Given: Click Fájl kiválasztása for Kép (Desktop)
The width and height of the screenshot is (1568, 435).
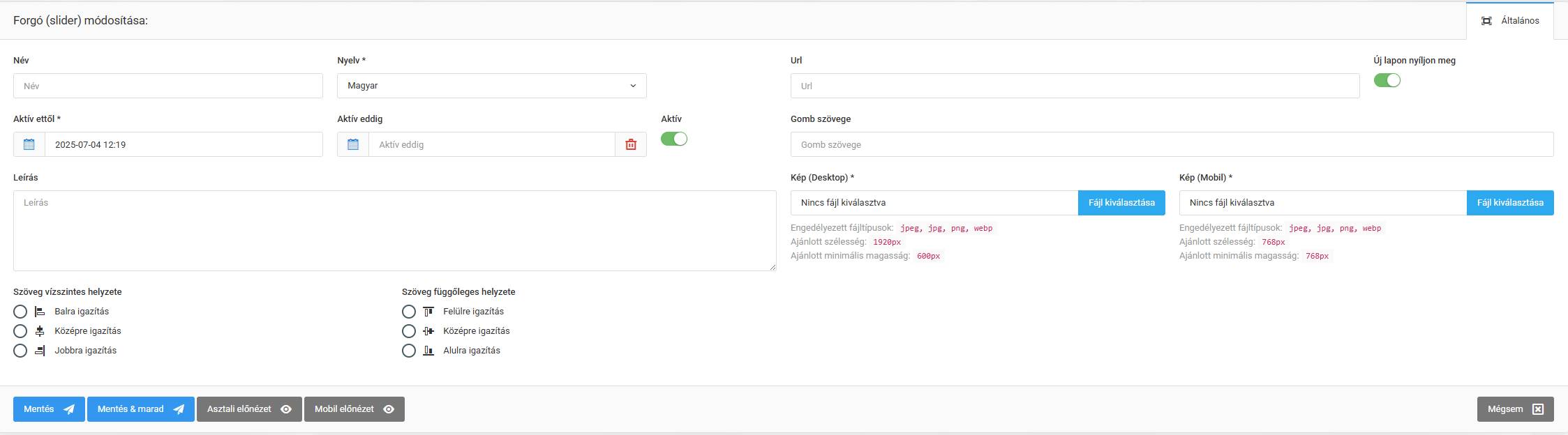Looking at the screenshot, I should (x=1121, y=203).
